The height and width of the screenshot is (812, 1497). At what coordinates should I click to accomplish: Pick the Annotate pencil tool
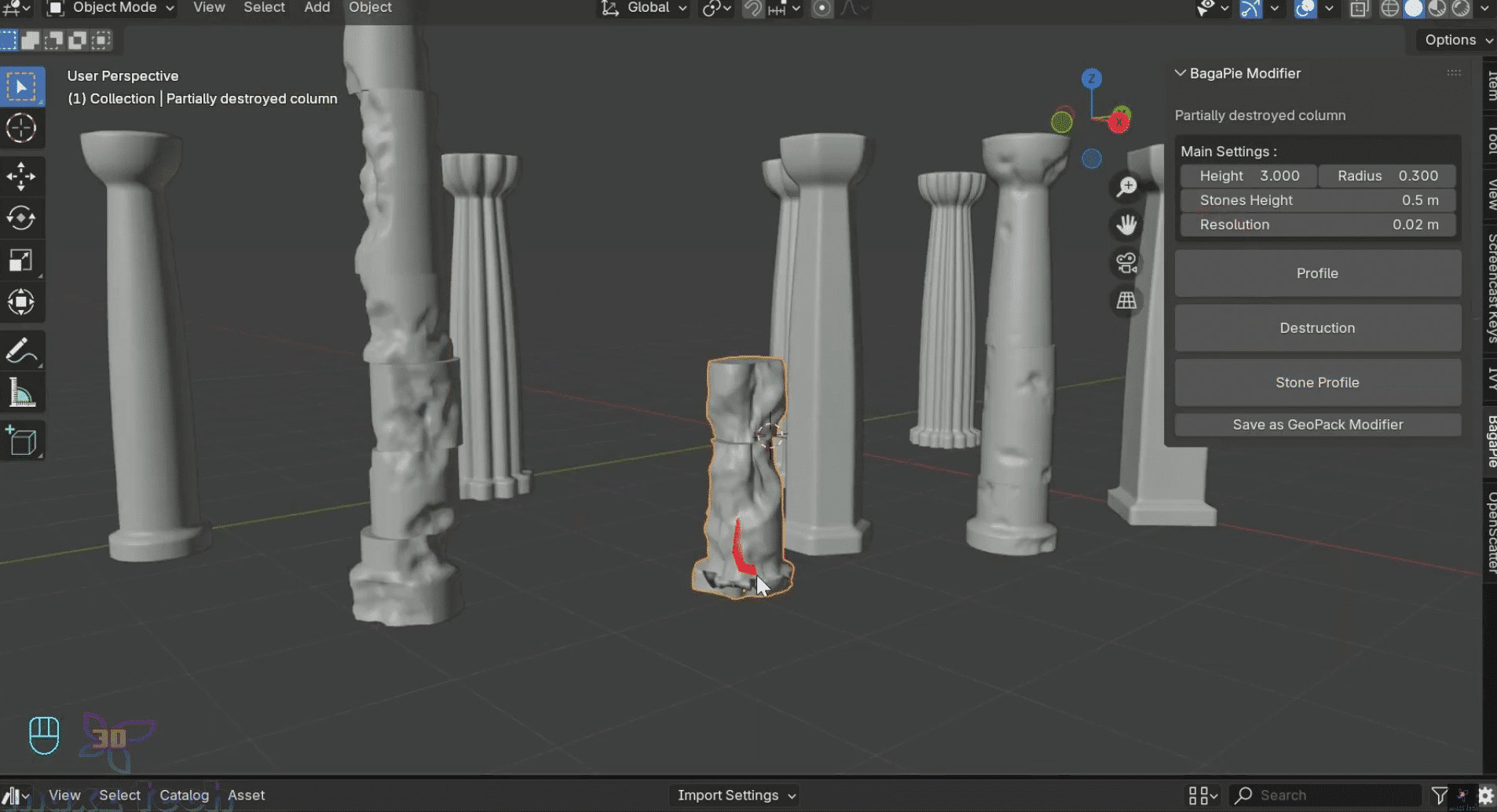click(21, 350)
